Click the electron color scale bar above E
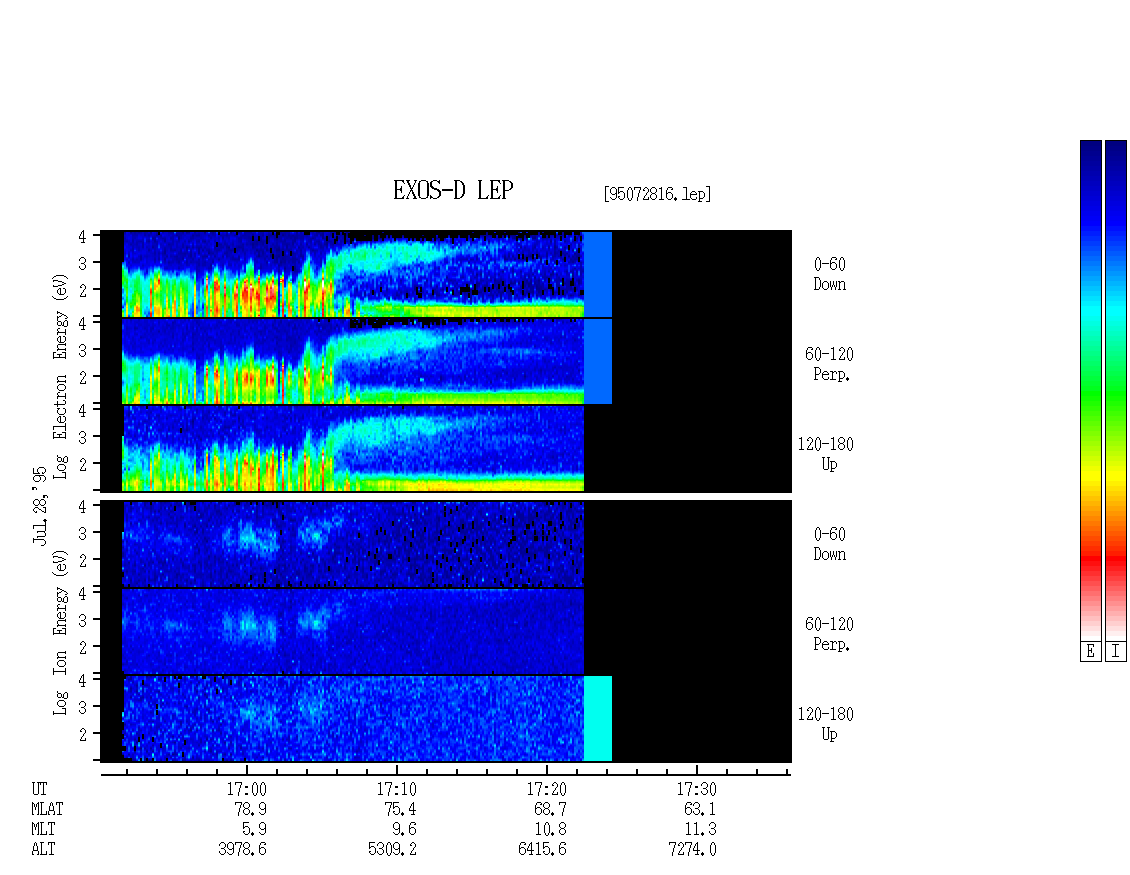 pos(1090,390)
